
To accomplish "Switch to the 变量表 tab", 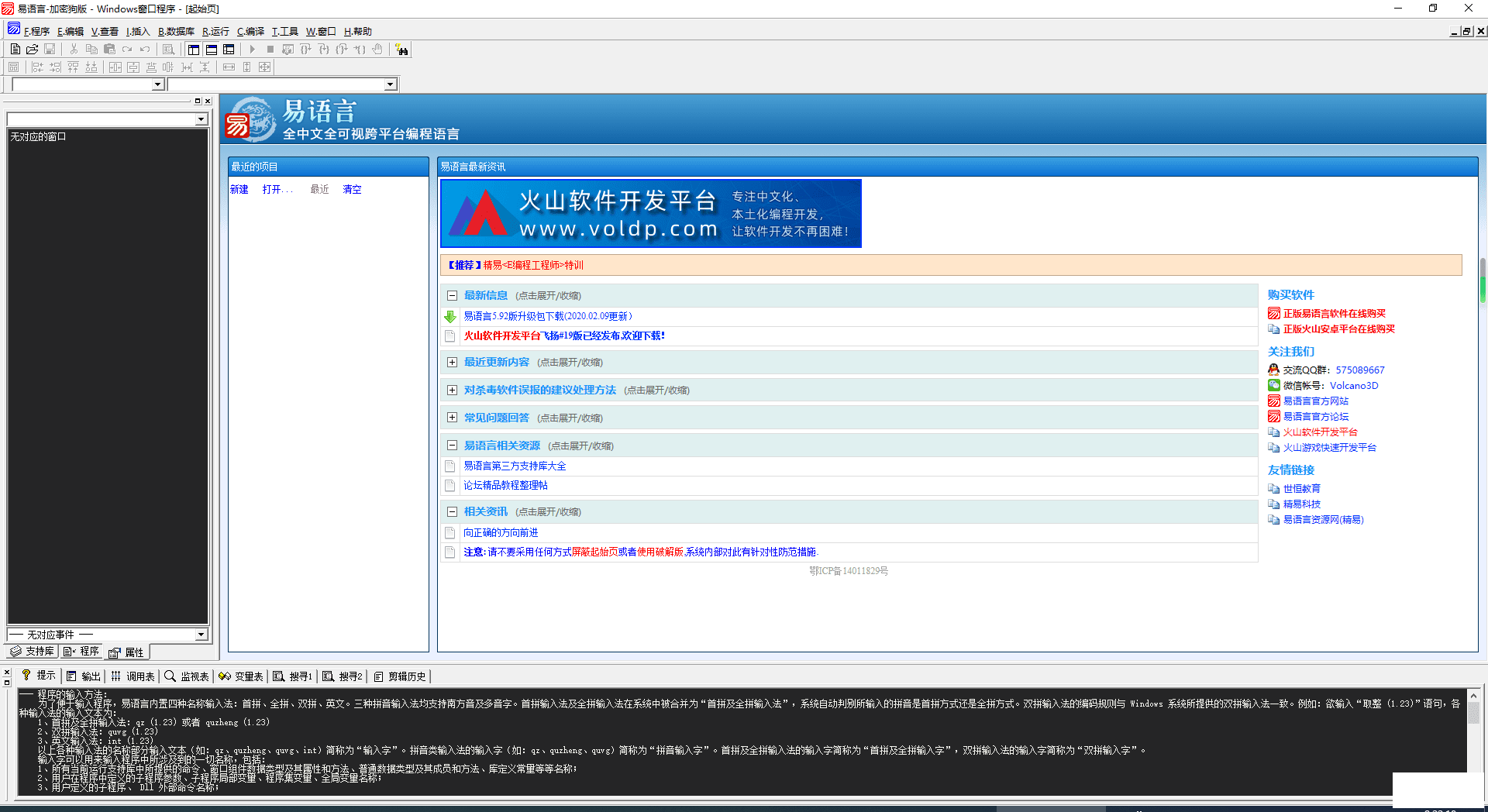I will [241, 676].
